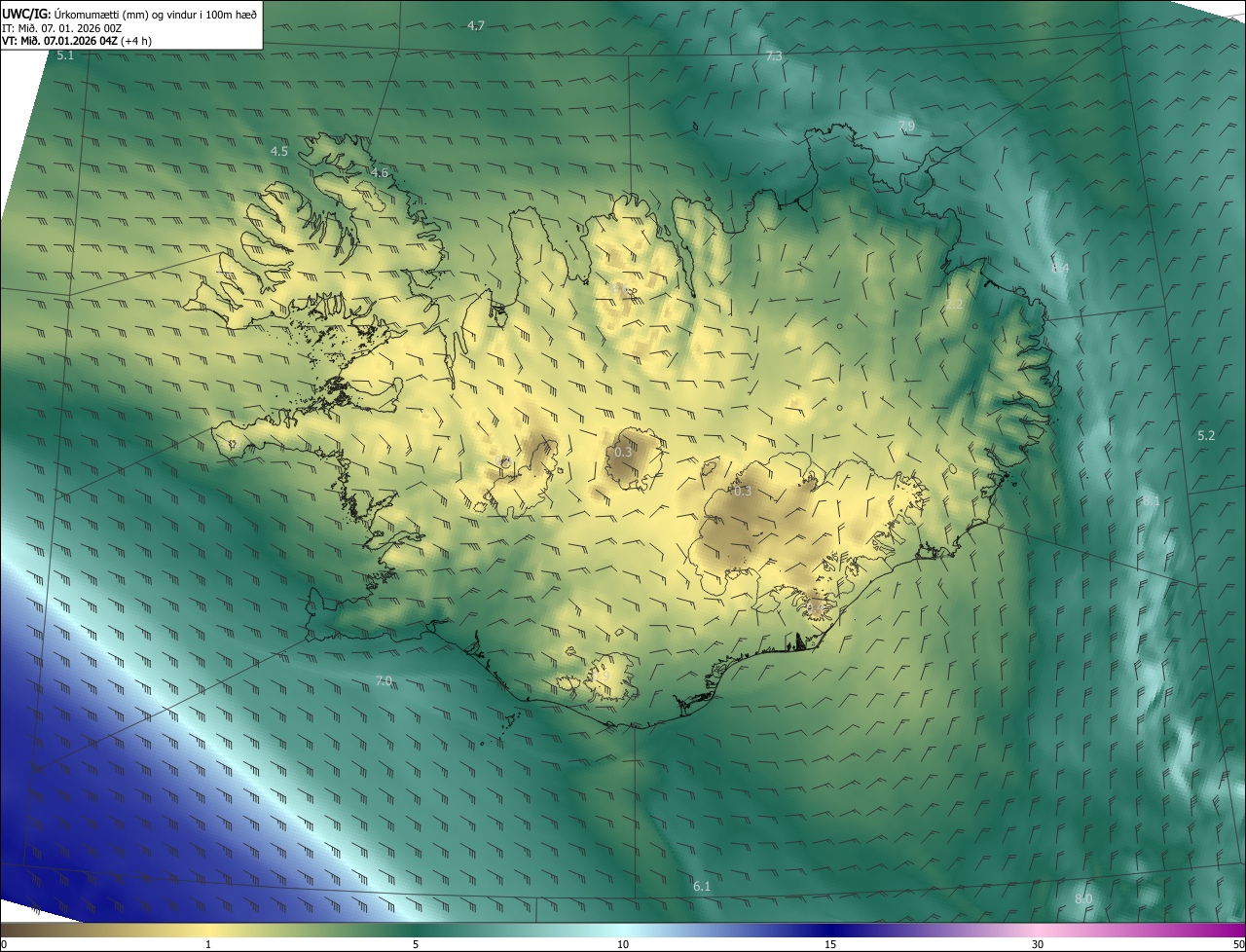The width and height of the screenshot is (1246, 952).
Task: Click the "0" tick label on the color scale
Action: [4, 944]
